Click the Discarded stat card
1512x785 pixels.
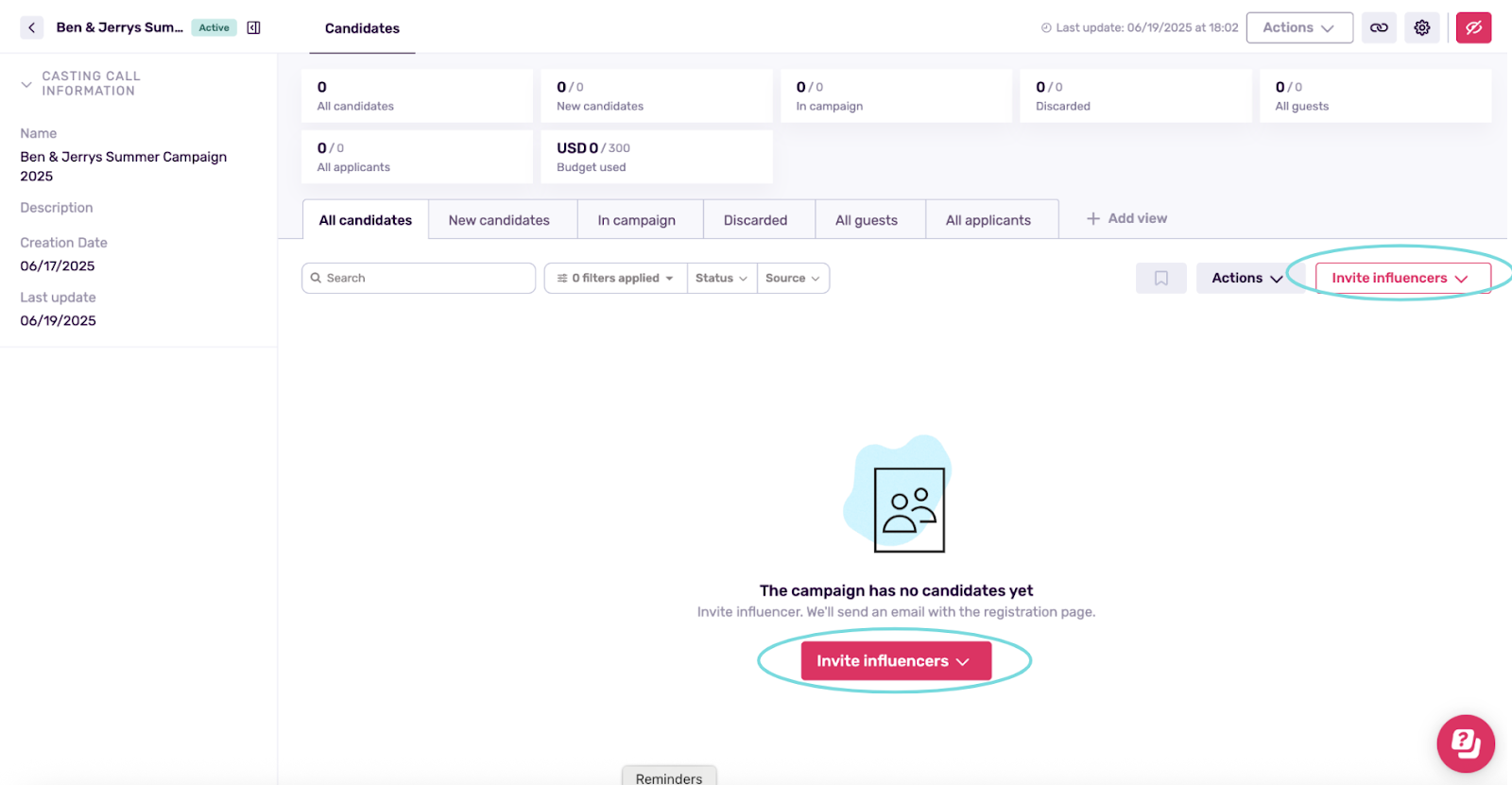coord(1136,95)
